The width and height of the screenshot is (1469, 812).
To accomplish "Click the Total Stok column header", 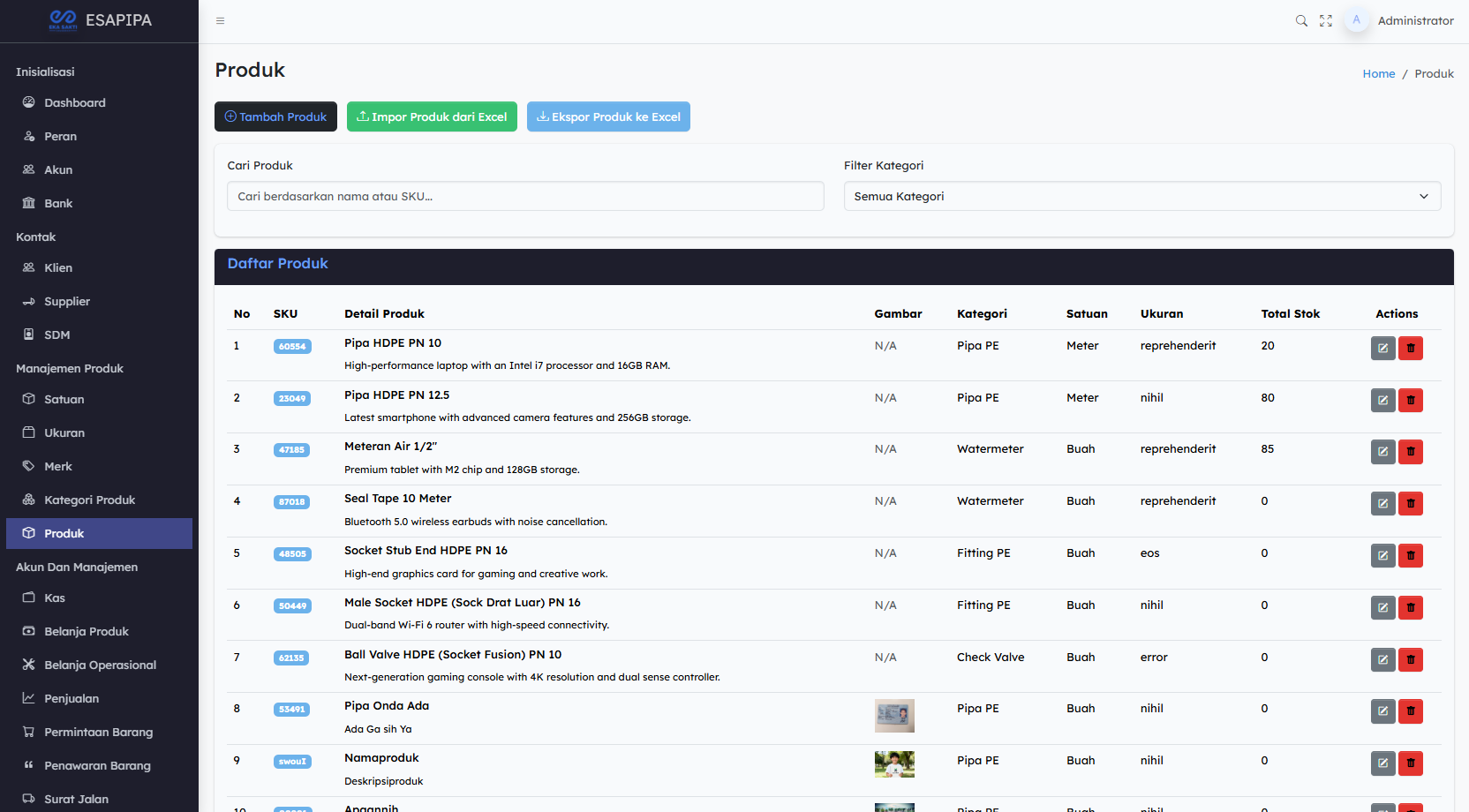I will 1290,313.
